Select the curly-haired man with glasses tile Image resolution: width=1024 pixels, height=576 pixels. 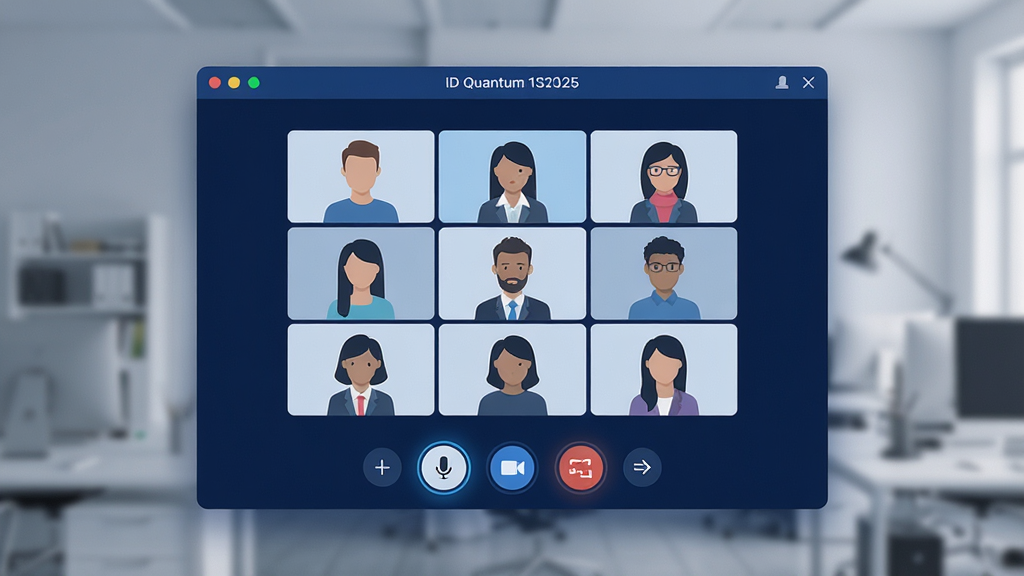tap(664, 274)
